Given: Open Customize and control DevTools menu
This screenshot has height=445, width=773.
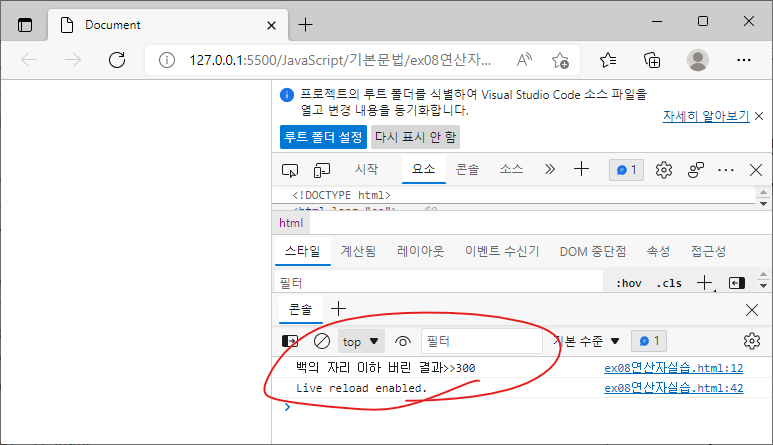Looking at the screenshot, I should (726, 170).
